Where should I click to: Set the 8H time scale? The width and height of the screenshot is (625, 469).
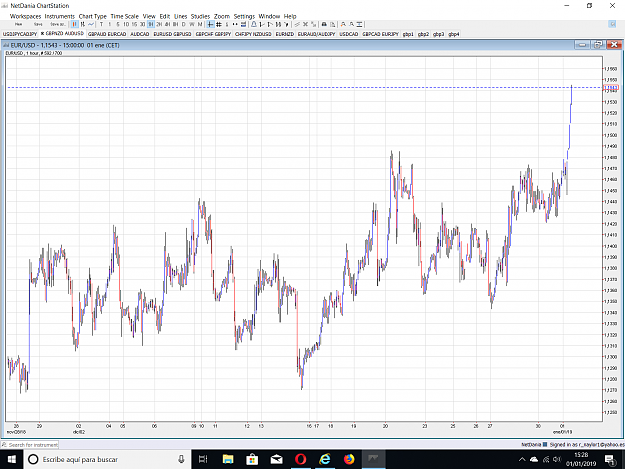click(175, 24)
